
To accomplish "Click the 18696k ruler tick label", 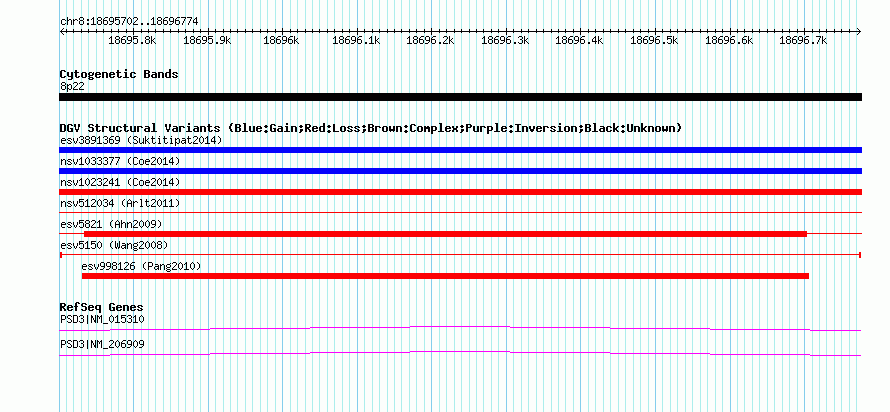I will [x=281, y=40].
